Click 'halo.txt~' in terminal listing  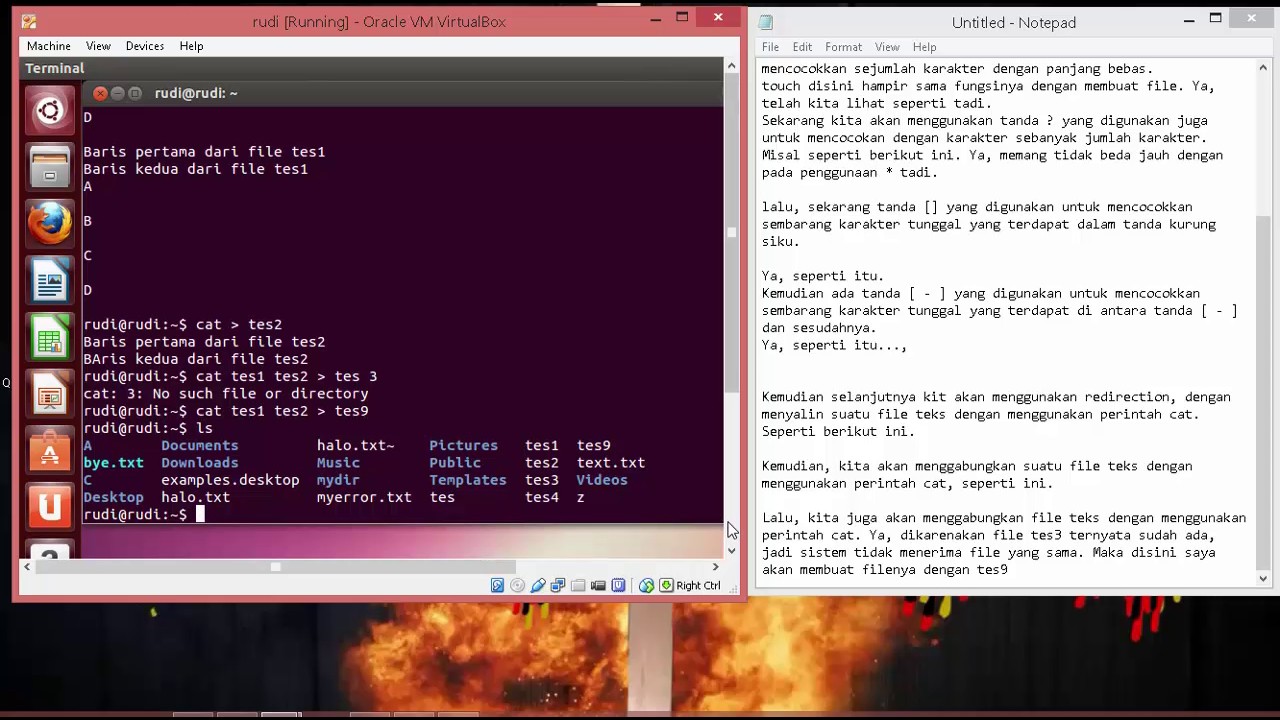(356, 446)
